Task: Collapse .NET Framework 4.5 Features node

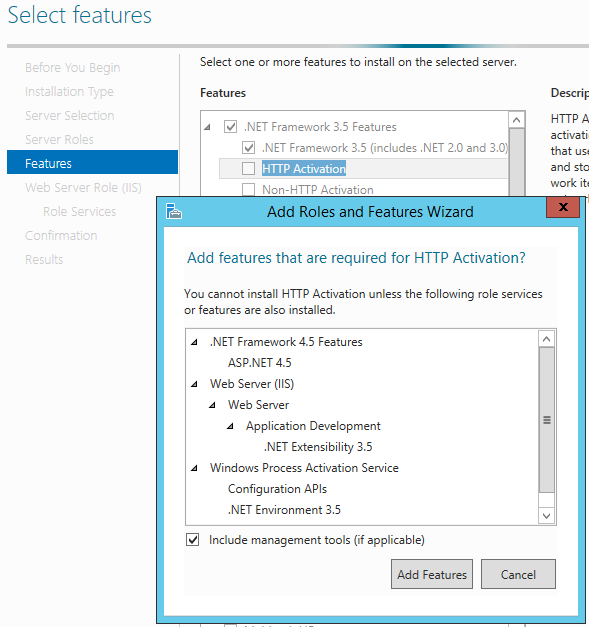Action: [x=194, y=342]
